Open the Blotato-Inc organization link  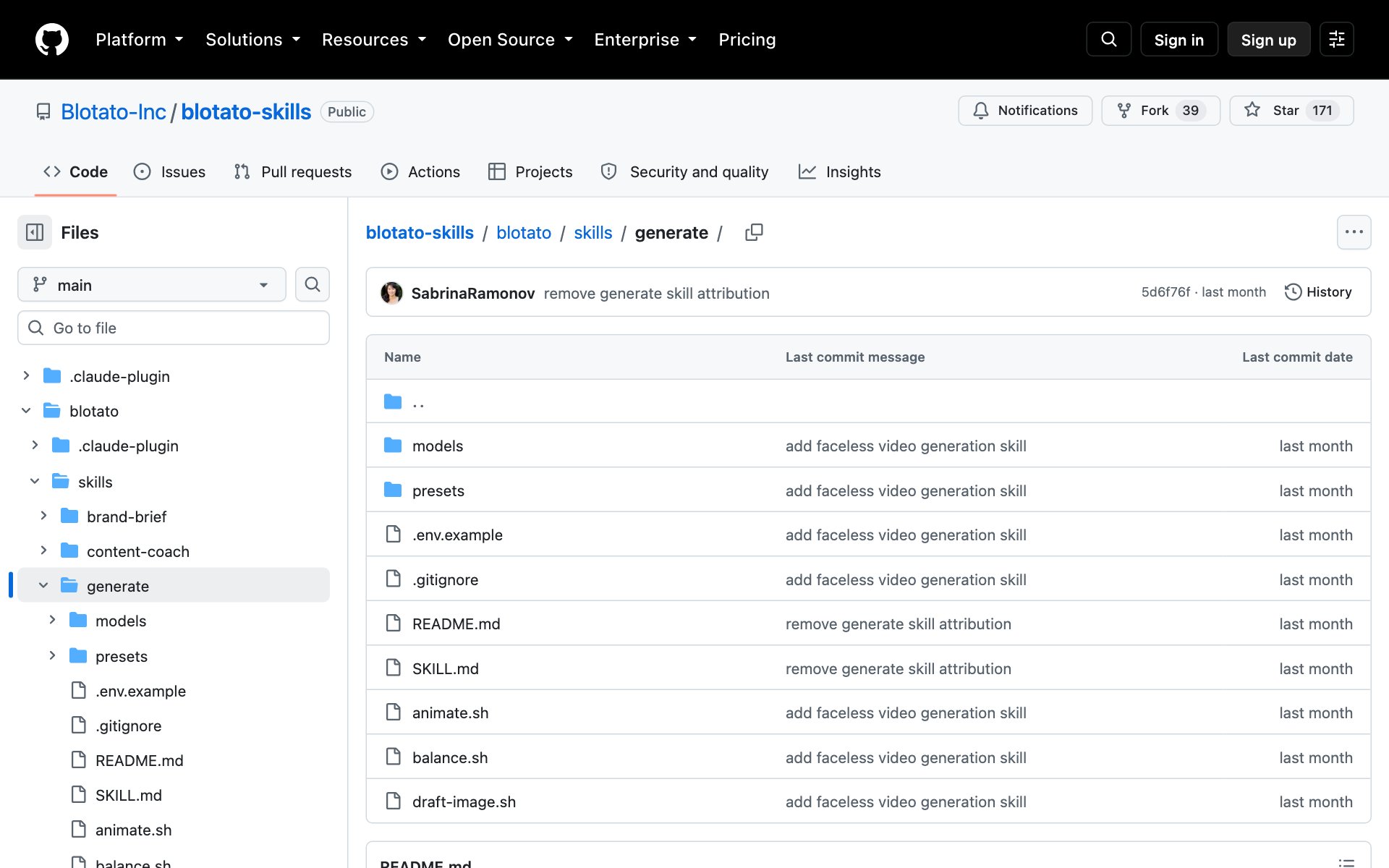pyautogui.click(x=114, y=111)
